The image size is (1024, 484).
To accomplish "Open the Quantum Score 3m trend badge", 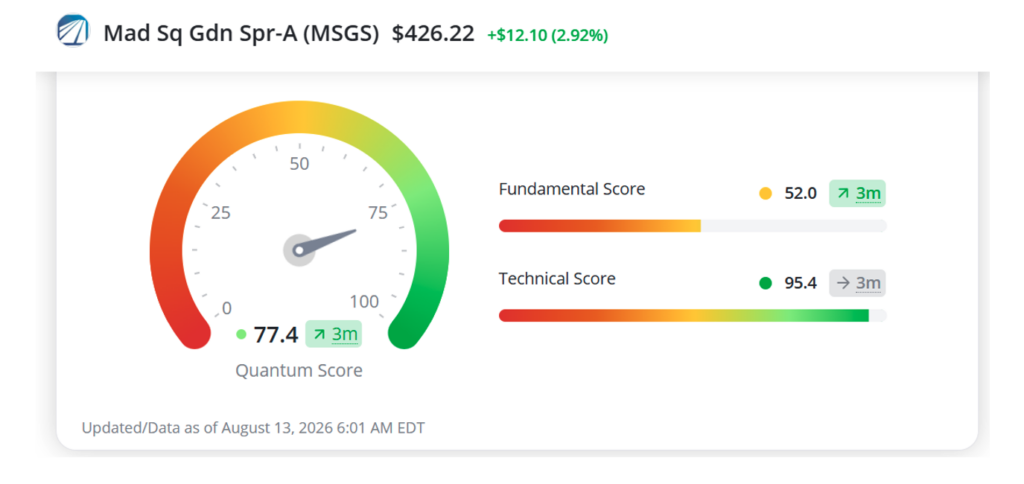I will click(333, 334).
